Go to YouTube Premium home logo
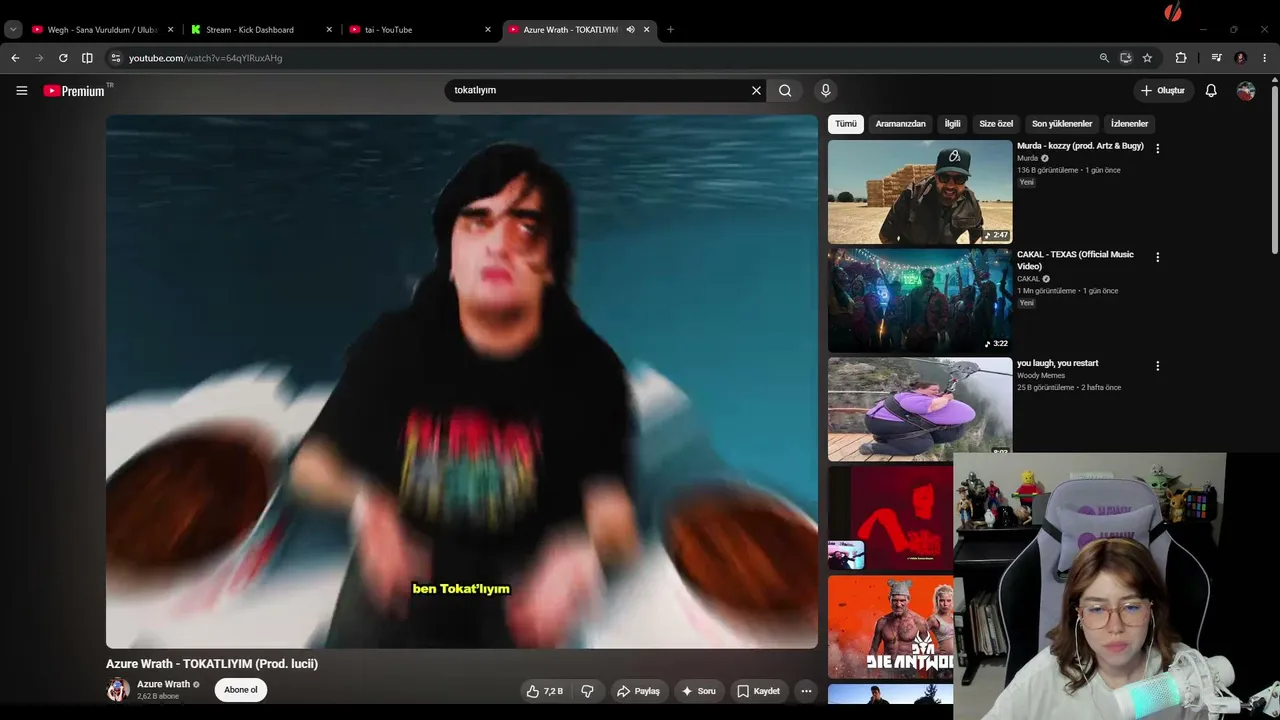Screen dimensions: 1280x720 (x=74, y=91)
